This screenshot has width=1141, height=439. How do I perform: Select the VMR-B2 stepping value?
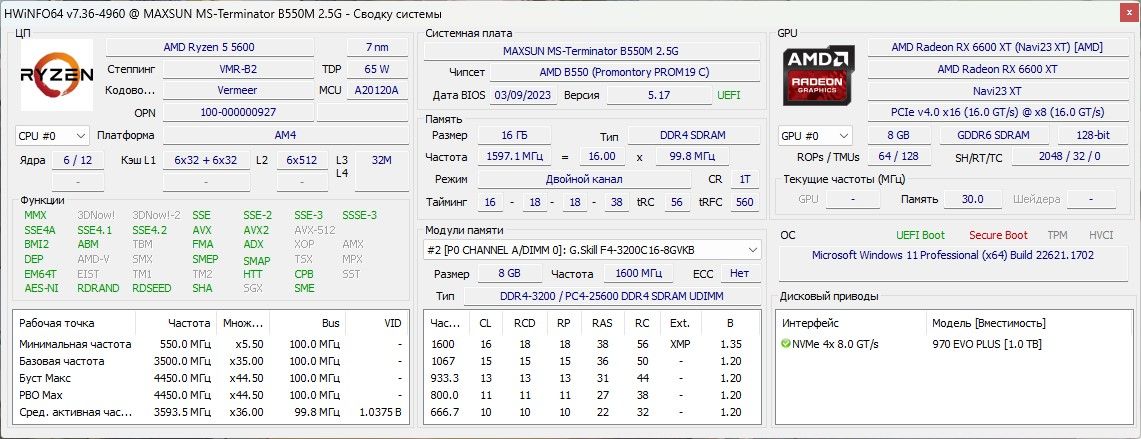click(x=238, y=69)
